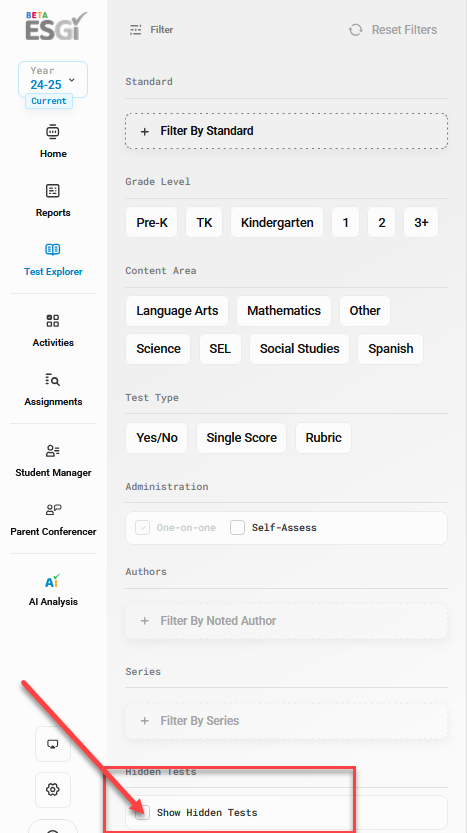467x833 pixels.
Task: Enable the Self-Assess checkbox
Action: (237, 528)
